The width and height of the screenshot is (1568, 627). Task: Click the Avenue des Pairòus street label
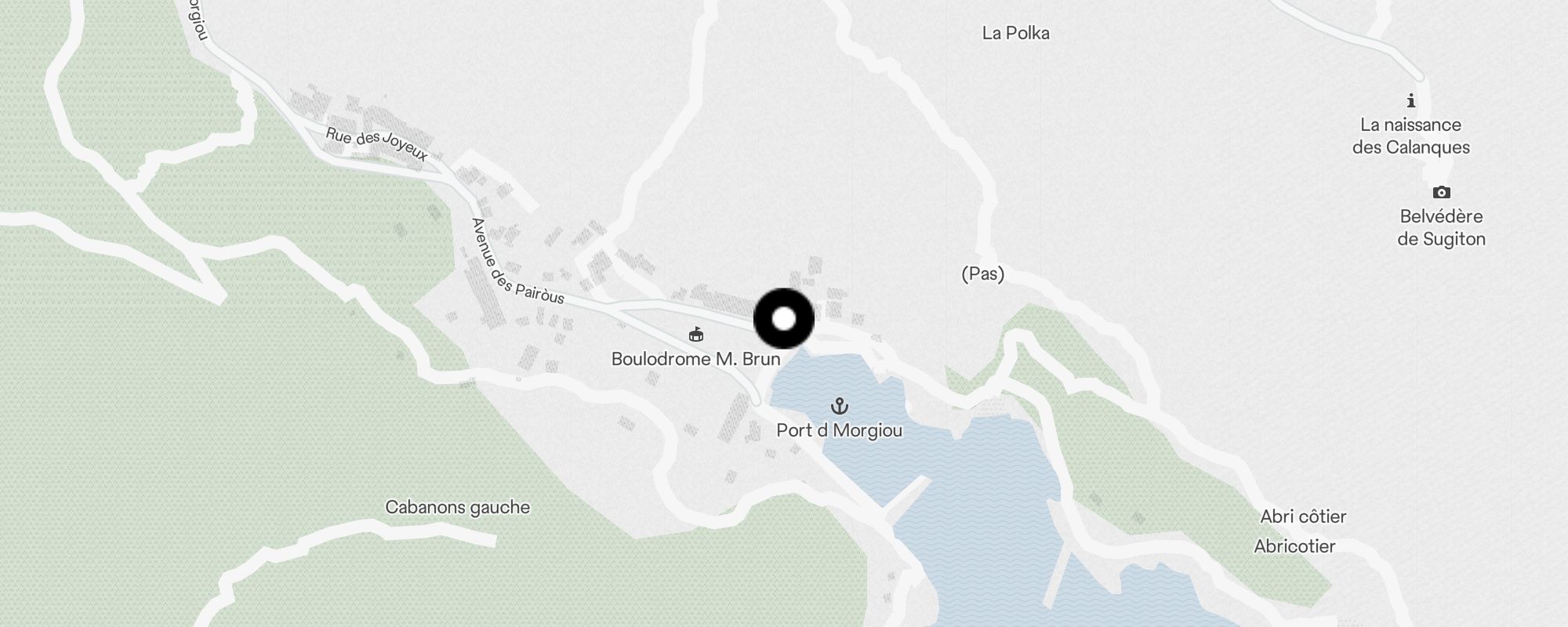(517, 261)
